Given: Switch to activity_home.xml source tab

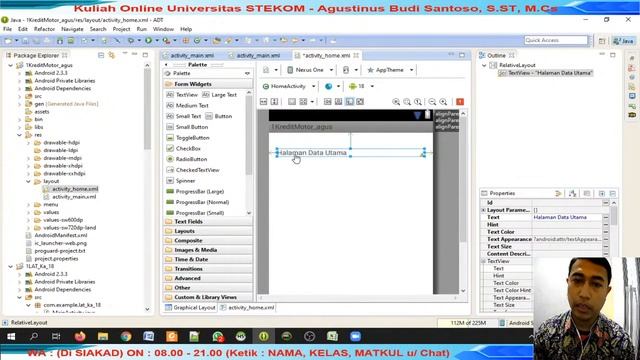Looking at the screenshot, I should (x=247, y=308).
